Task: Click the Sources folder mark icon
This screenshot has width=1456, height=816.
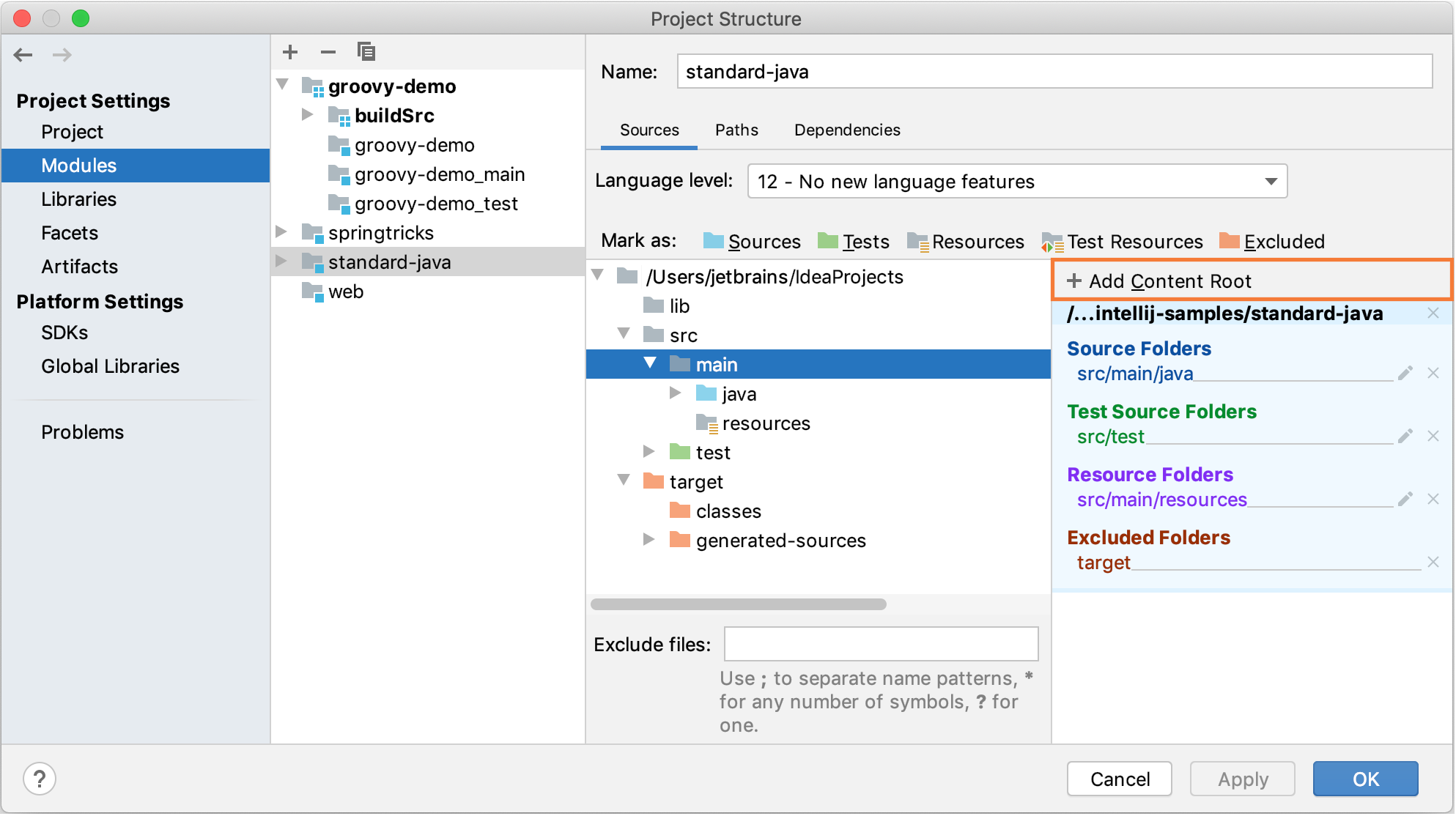Action: click(x=713, y=242)
